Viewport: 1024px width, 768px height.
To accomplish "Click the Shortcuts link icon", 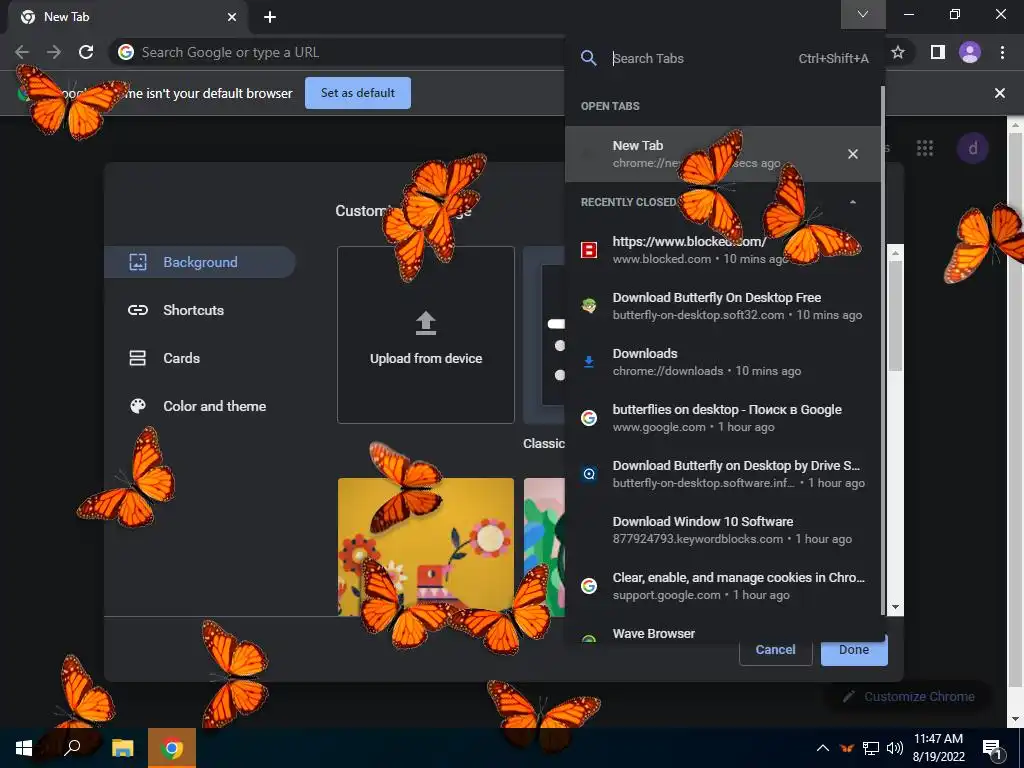I will coord(138,310).
